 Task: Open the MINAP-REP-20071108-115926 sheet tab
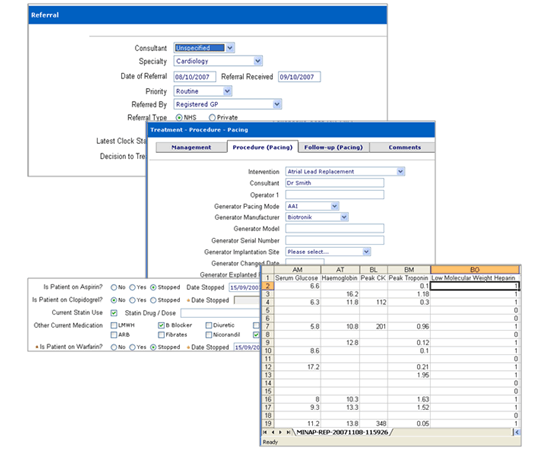pos(342,432)
